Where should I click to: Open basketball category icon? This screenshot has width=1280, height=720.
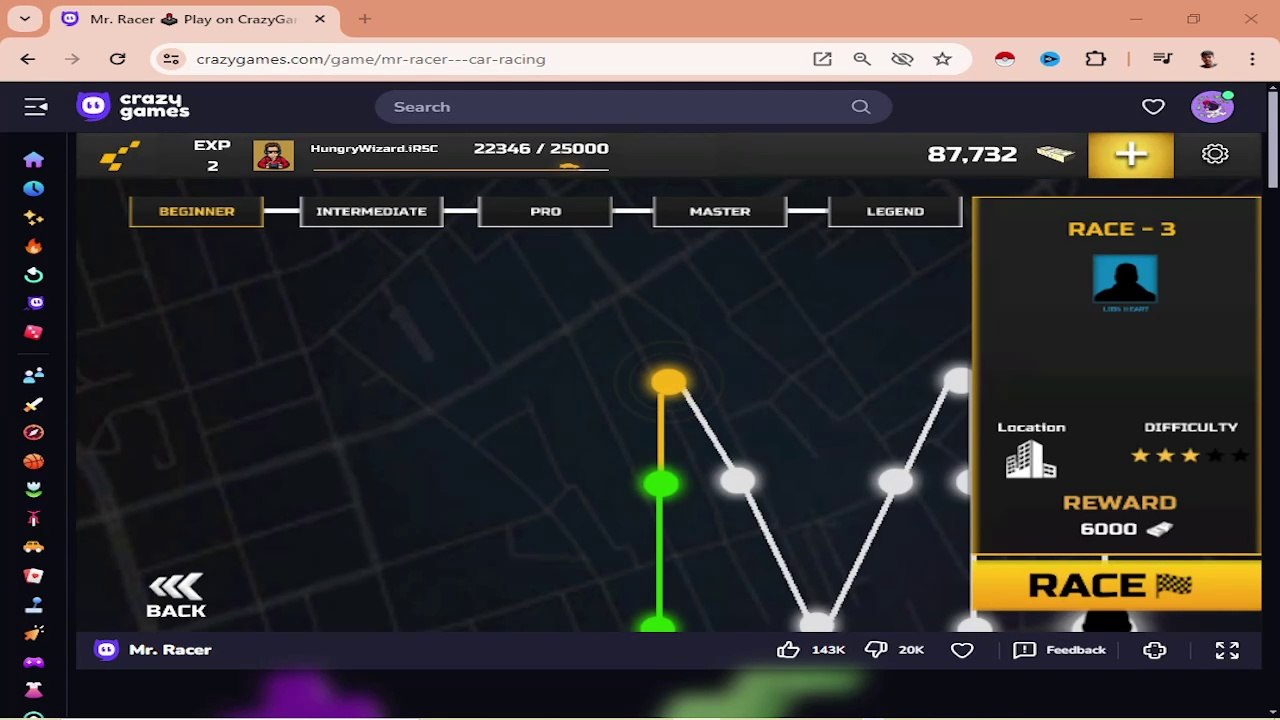[x=34, y=461]
